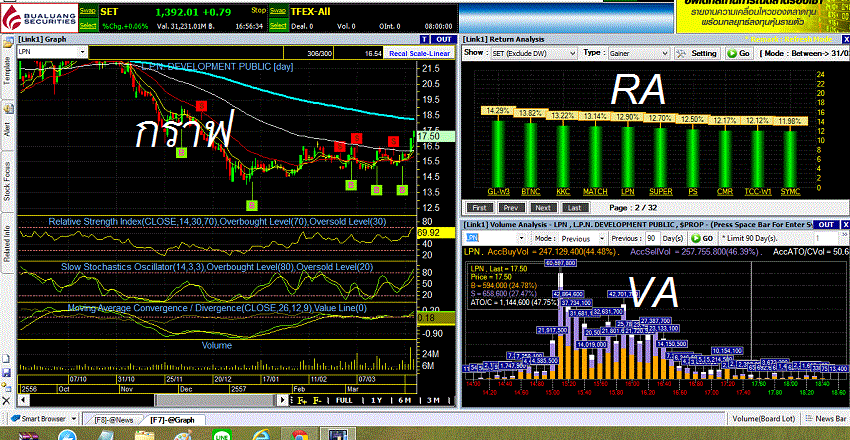850x440 pixels.
Task: Click Select next to TFEX-All
Action: [278, 26]
